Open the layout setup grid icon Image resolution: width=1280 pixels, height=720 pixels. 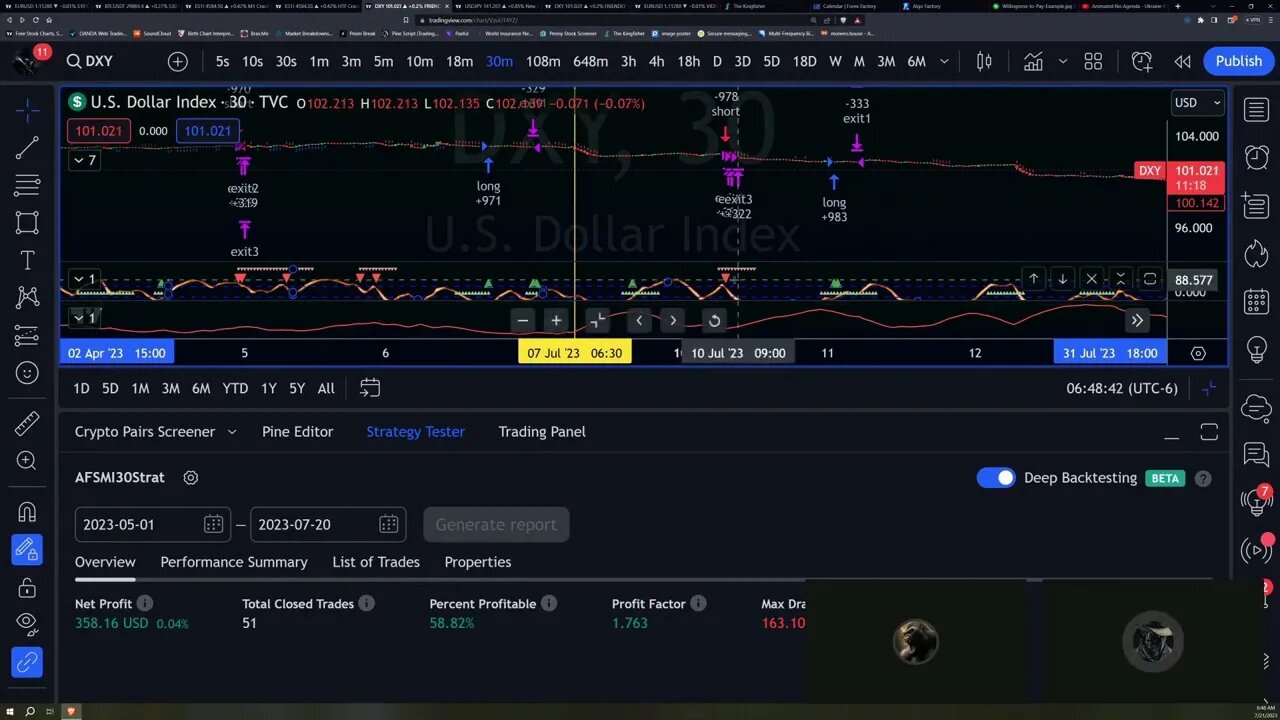pyautogui.click(x=1093, y=61)
